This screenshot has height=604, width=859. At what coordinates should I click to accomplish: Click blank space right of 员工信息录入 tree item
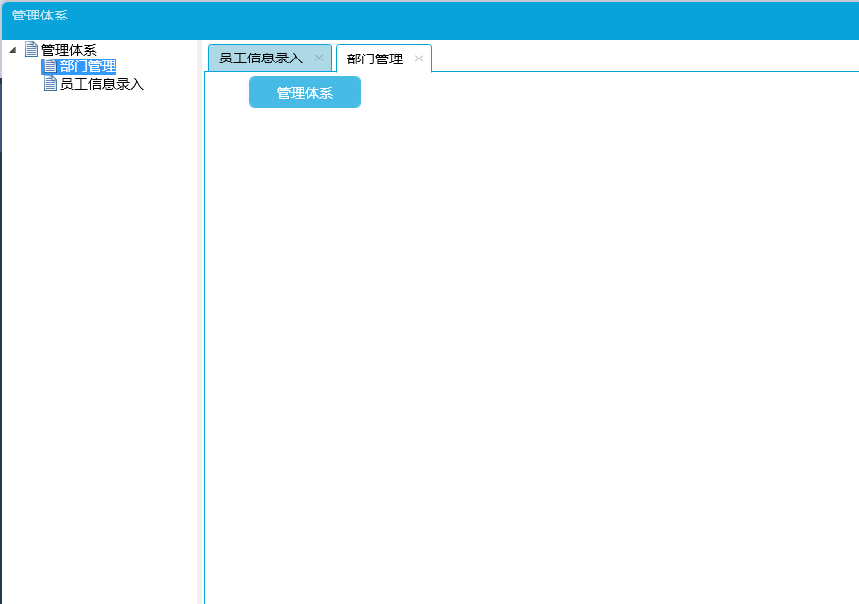tap(172, 85)
